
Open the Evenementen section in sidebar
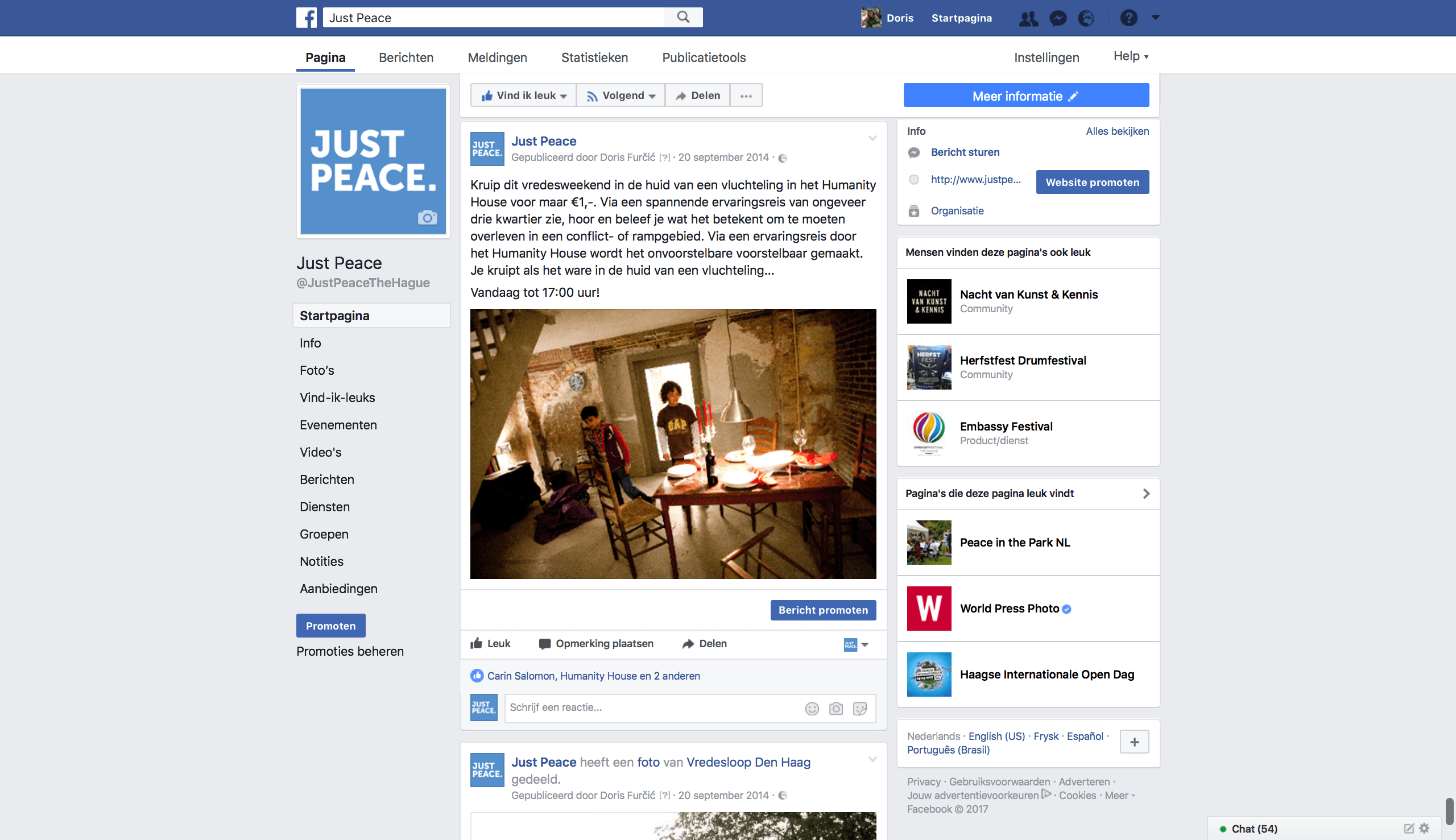coord(338,425)
